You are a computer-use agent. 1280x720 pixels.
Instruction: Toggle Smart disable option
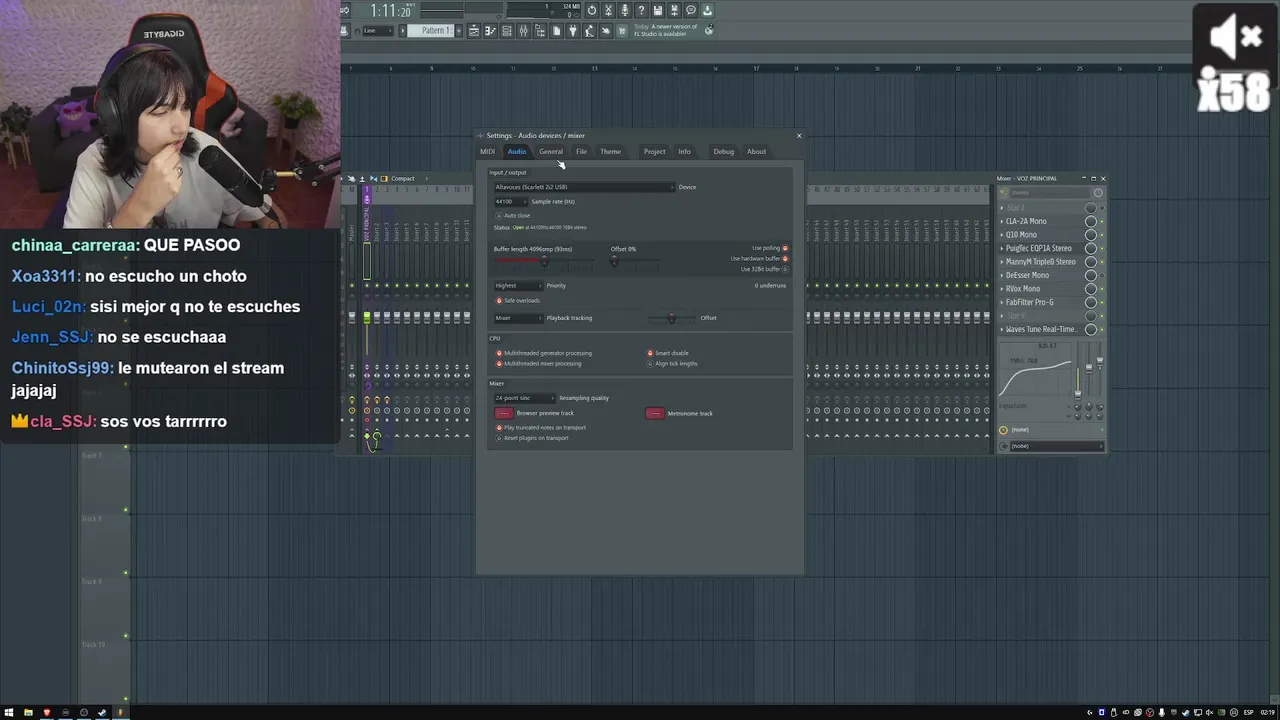pyautogui.click(x=650, y=353)
